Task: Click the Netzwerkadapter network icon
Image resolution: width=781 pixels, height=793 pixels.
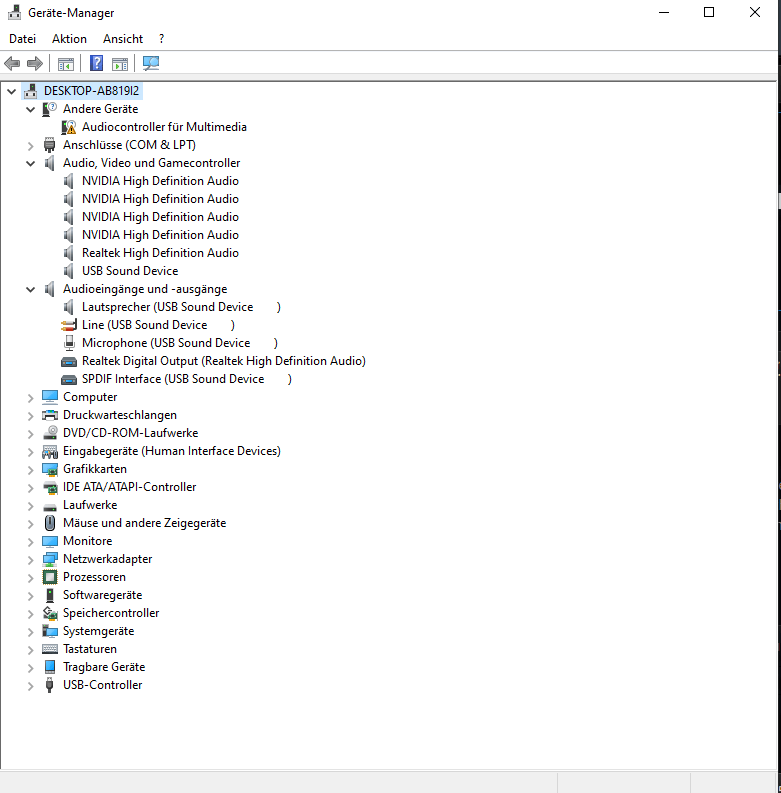Action: point(50,559)
